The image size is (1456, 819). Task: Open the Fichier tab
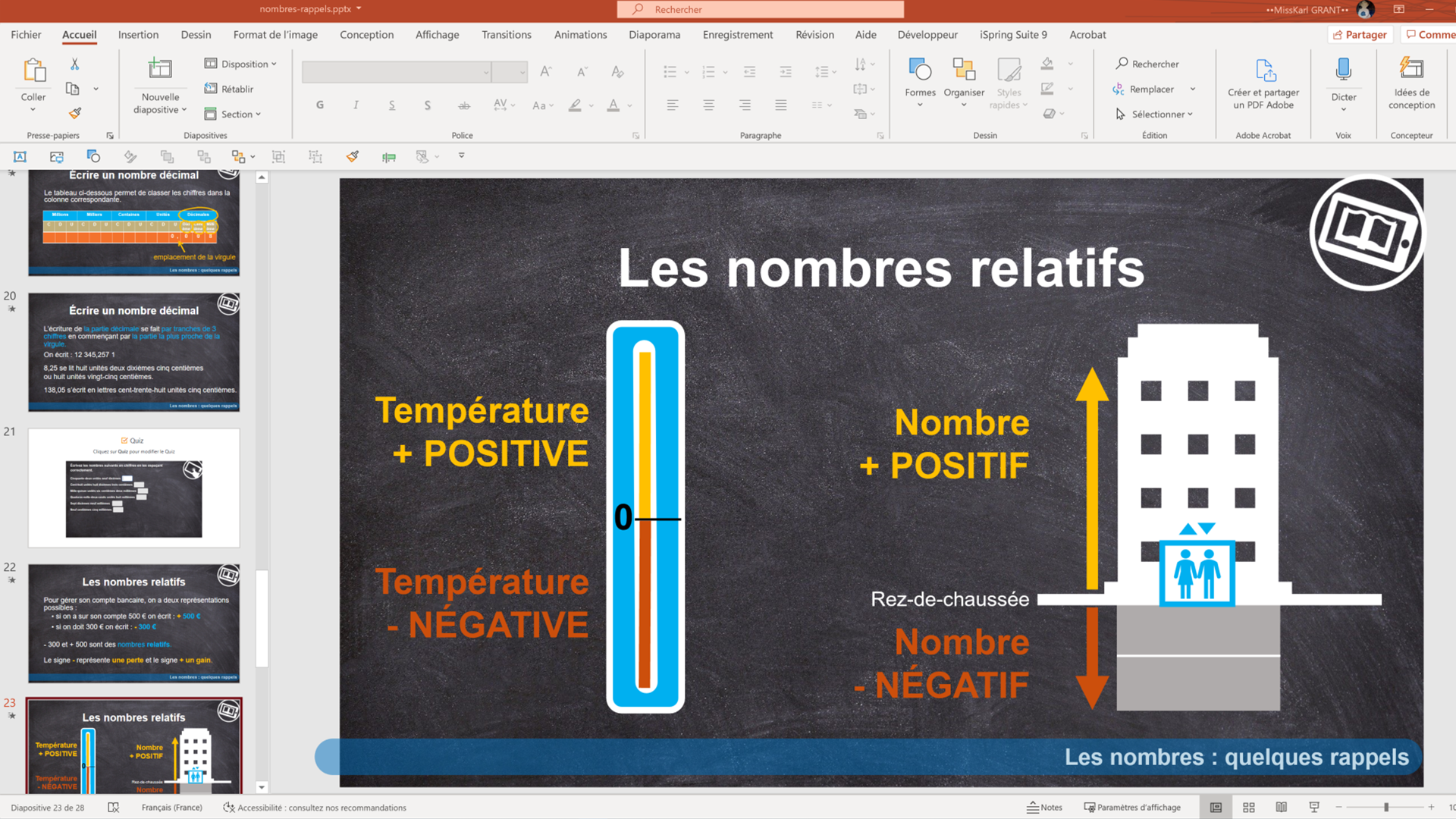[26, 35]
